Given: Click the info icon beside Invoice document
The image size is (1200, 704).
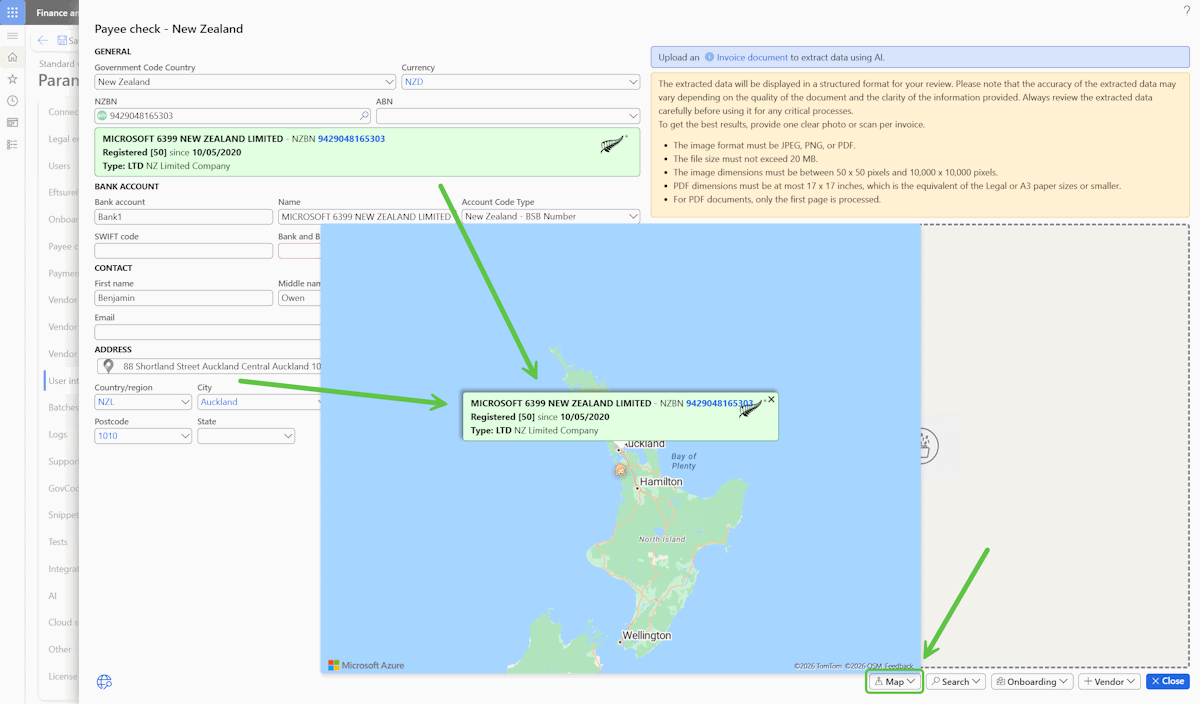Looking at the screenshot, I should (x=709, y=58).
